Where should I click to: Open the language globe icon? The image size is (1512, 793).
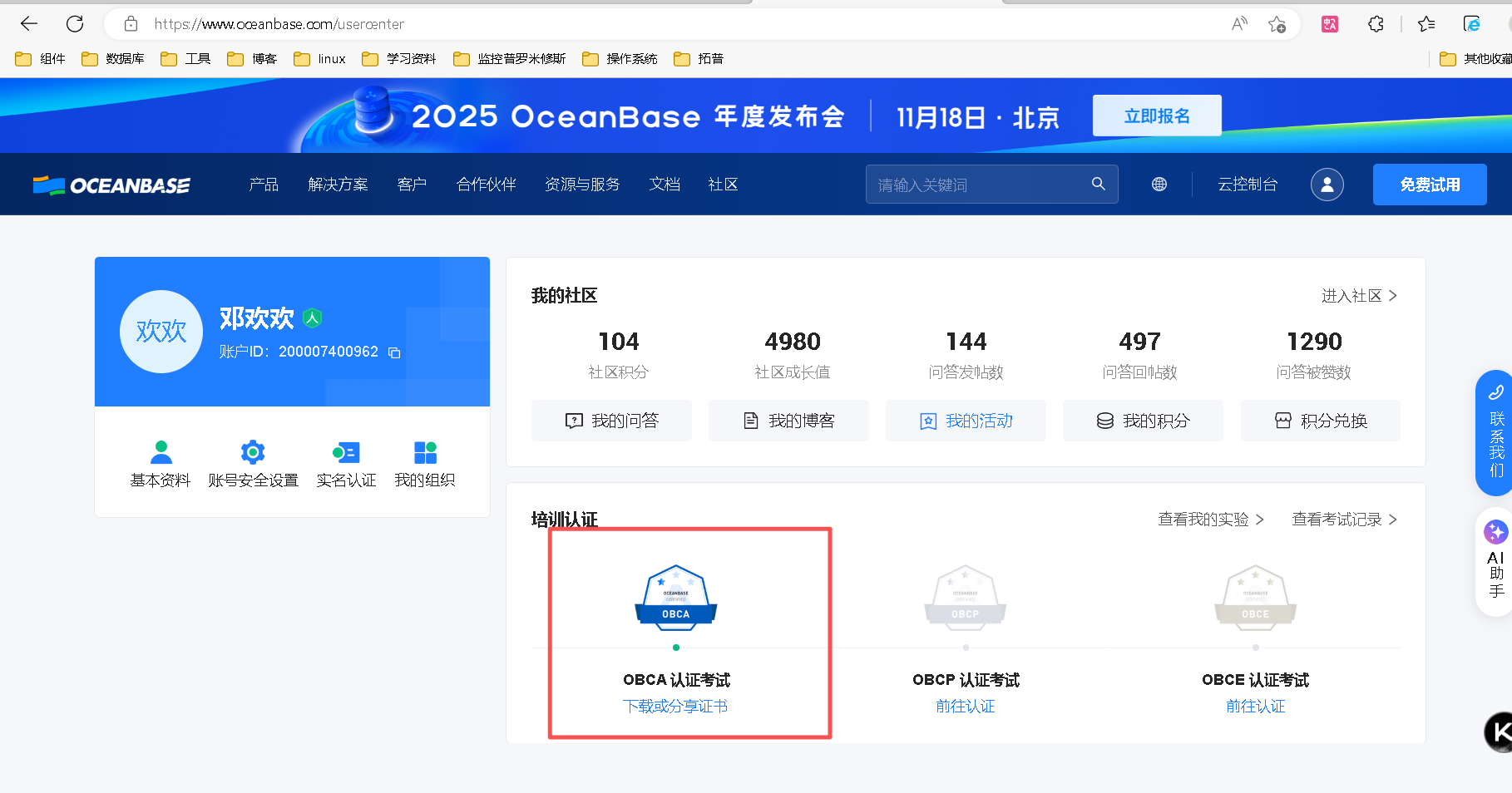pyautogui.click(x=1159, y=185)
